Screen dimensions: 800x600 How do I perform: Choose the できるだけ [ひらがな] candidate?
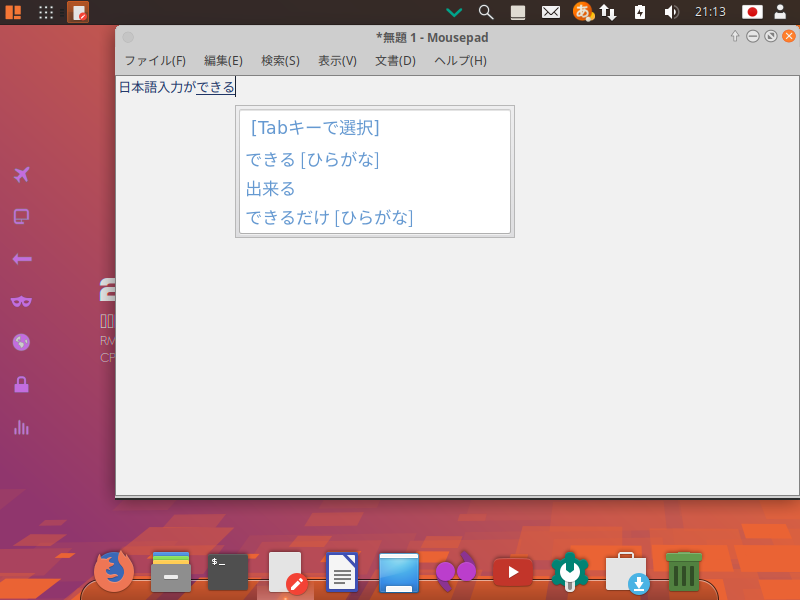(329, 217)
